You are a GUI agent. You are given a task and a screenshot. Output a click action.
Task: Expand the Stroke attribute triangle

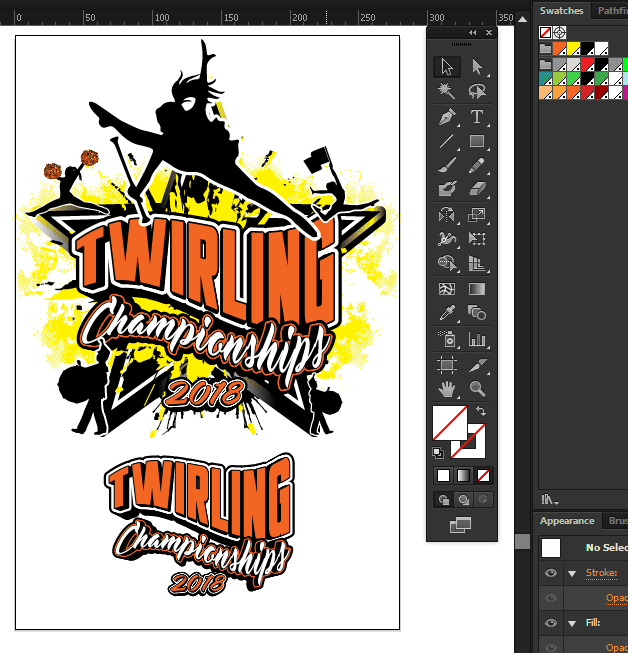pos(572,573)
